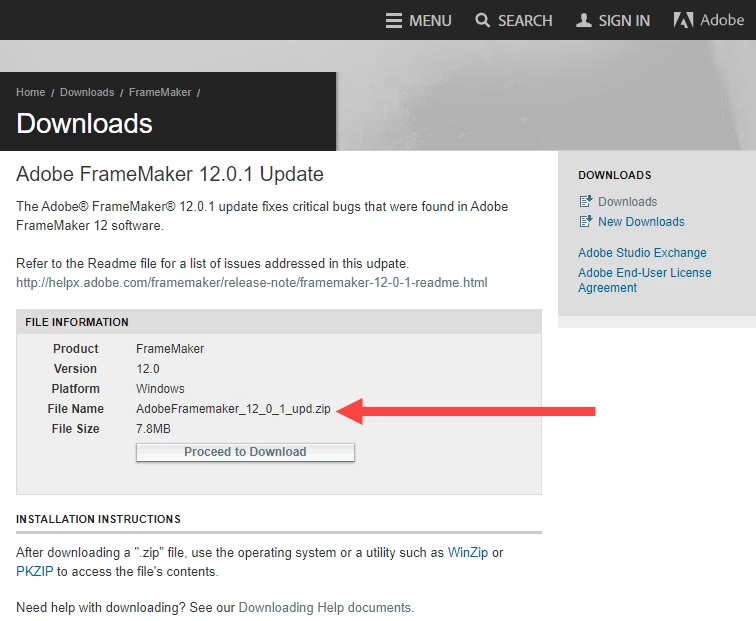
Task: Open FrameMaker breadcrumb link
Action: 160,92
